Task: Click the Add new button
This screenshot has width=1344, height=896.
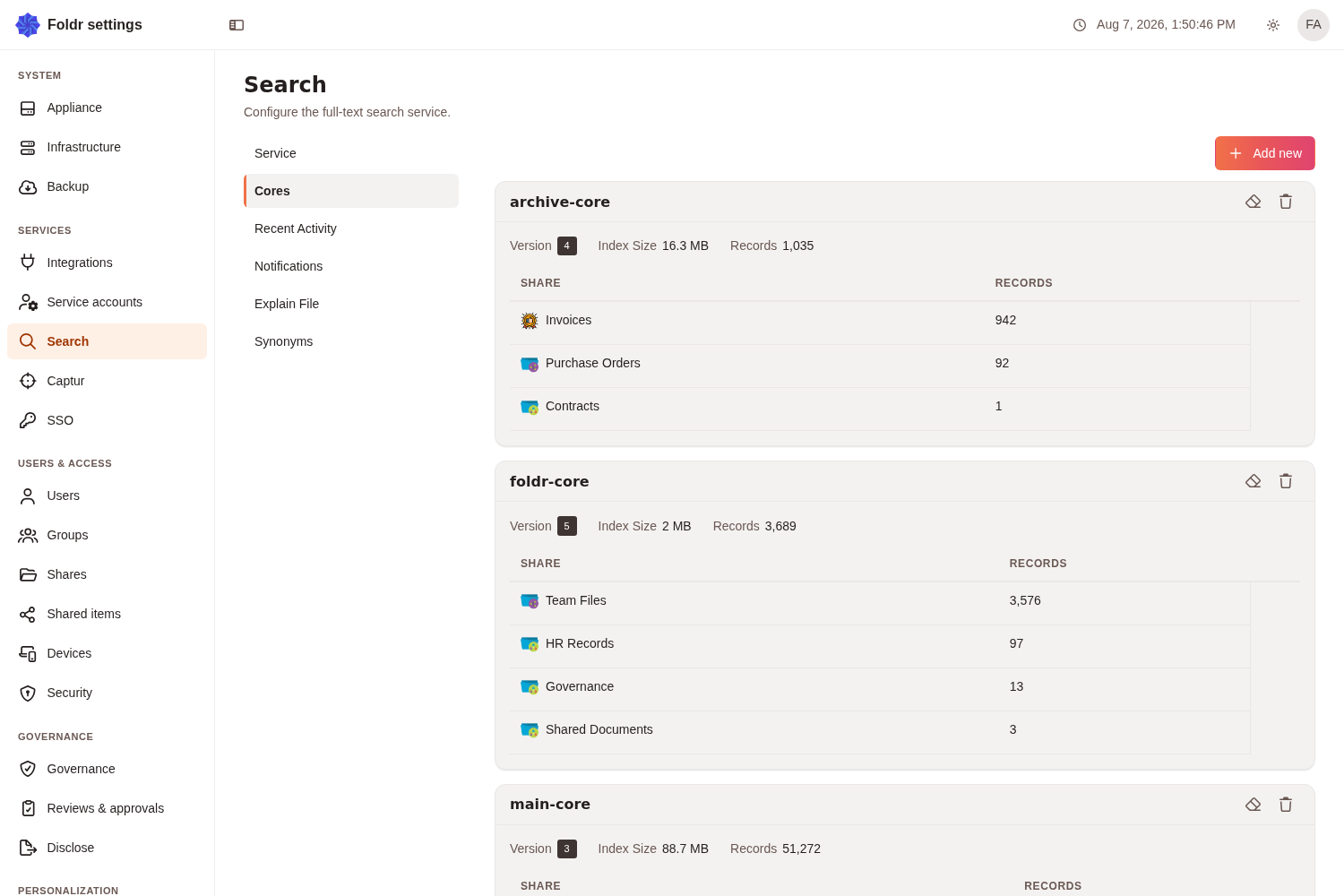Action: [x=1265, y=153]
